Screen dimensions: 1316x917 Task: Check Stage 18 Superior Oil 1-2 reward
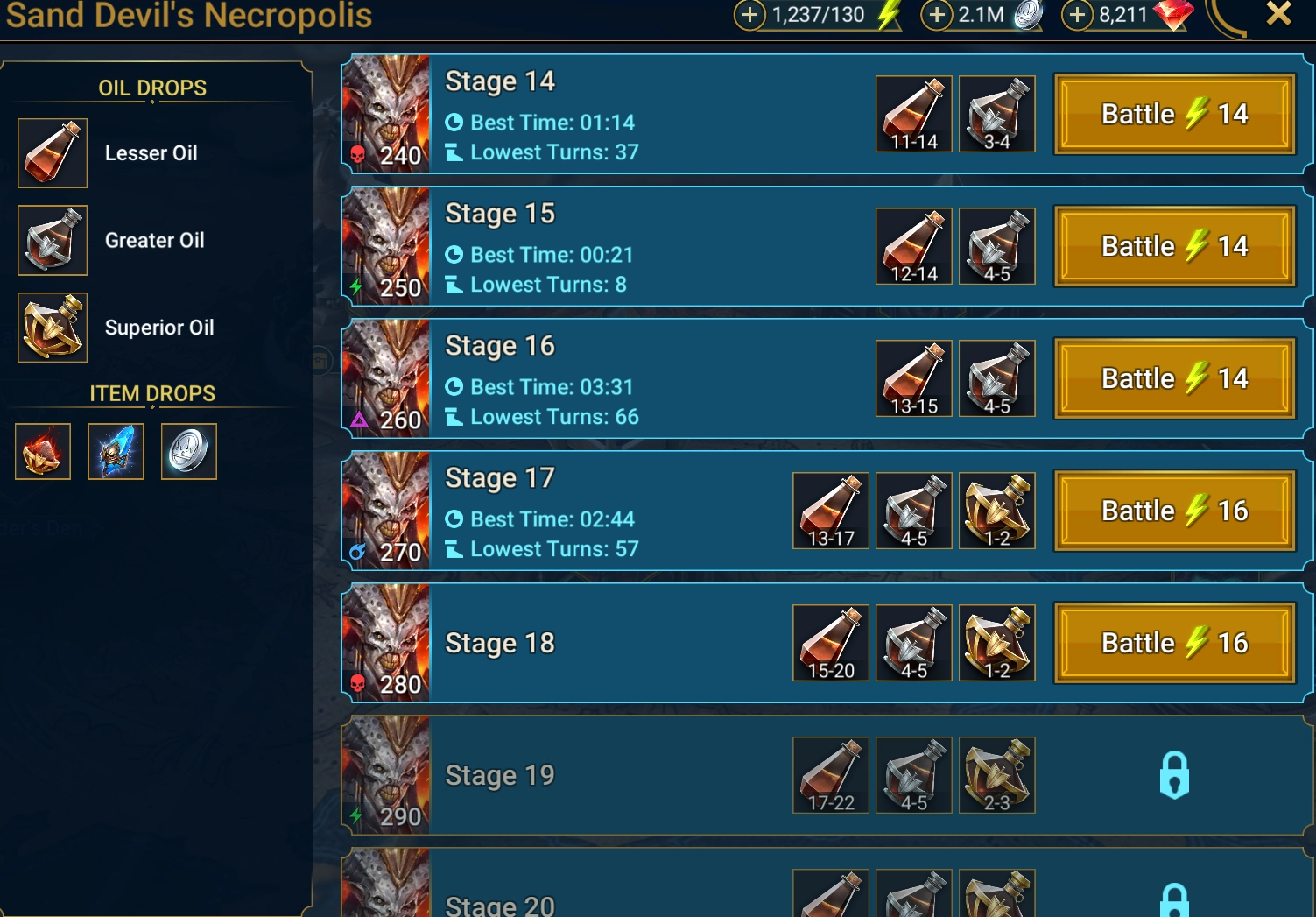[997, 643]
